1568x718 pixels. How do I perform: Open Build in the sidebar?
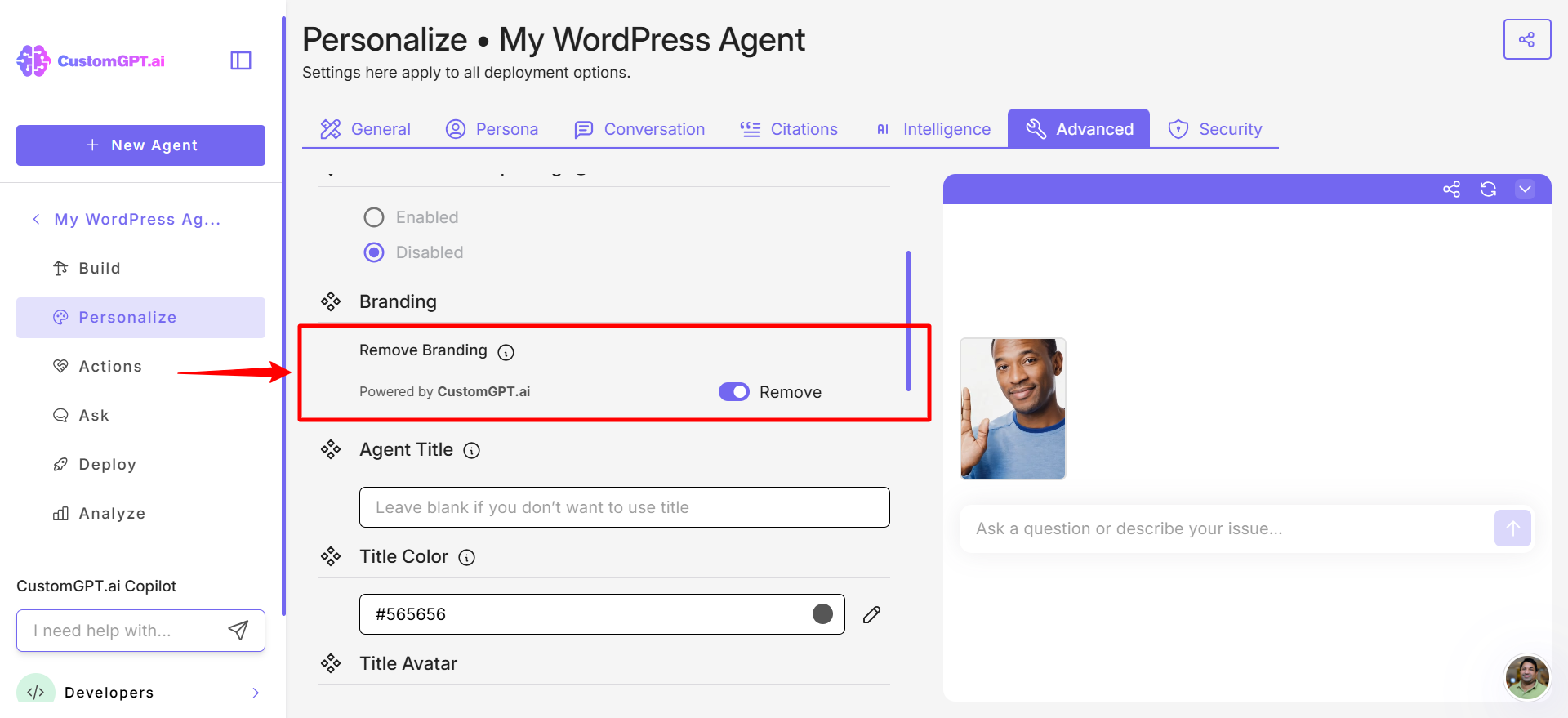click(140, 268)
